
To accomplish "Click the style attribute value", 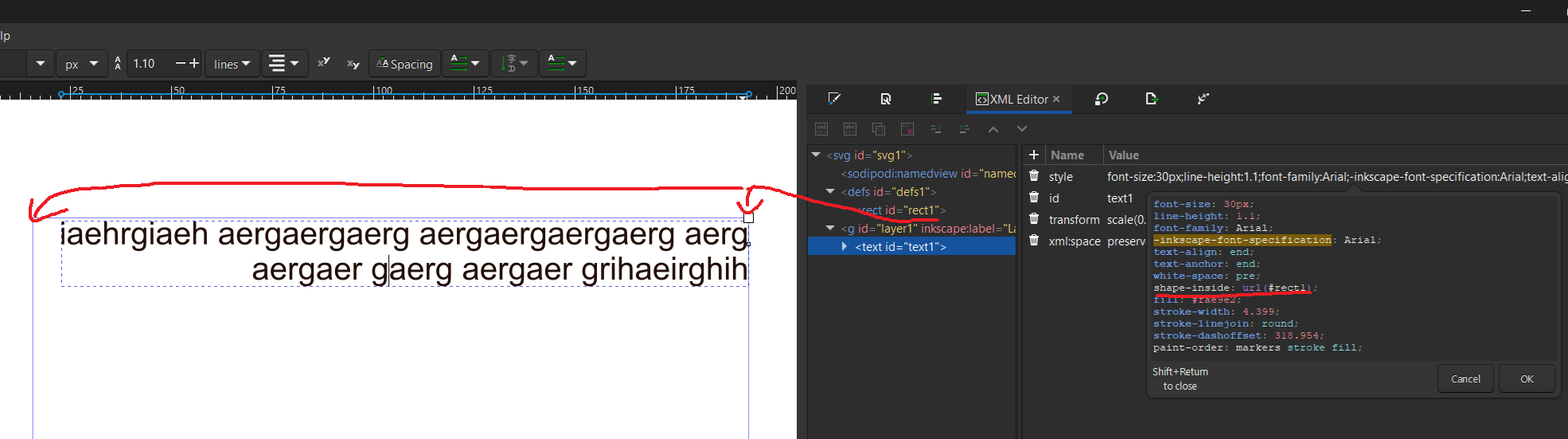I will tap(1337, 177).
